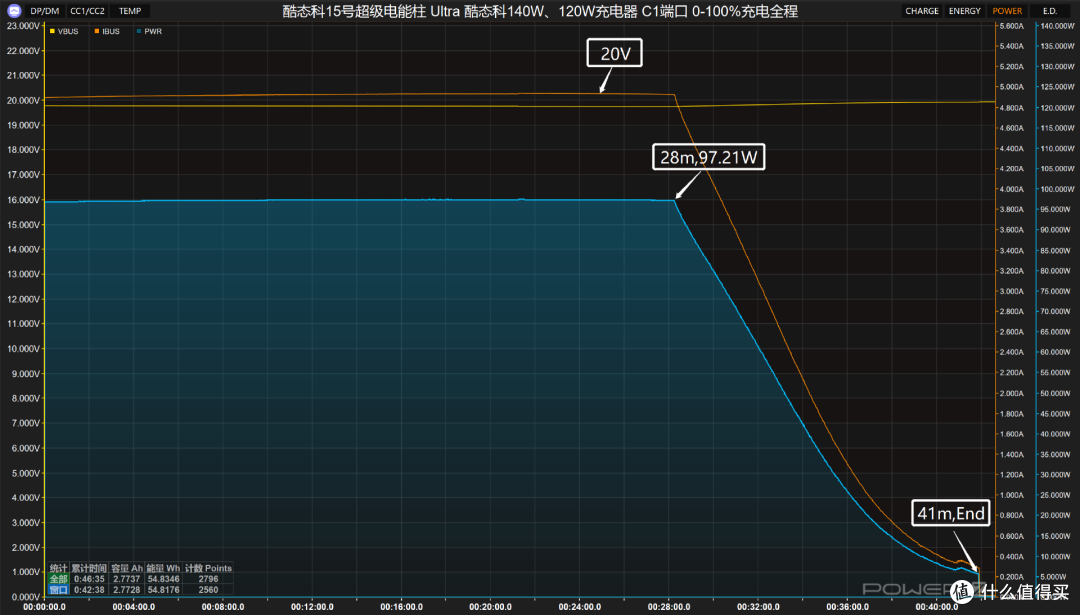Click the 54.8346 energy value
The width and height of the screenshot is (1080, 615).
pos(163,579)
